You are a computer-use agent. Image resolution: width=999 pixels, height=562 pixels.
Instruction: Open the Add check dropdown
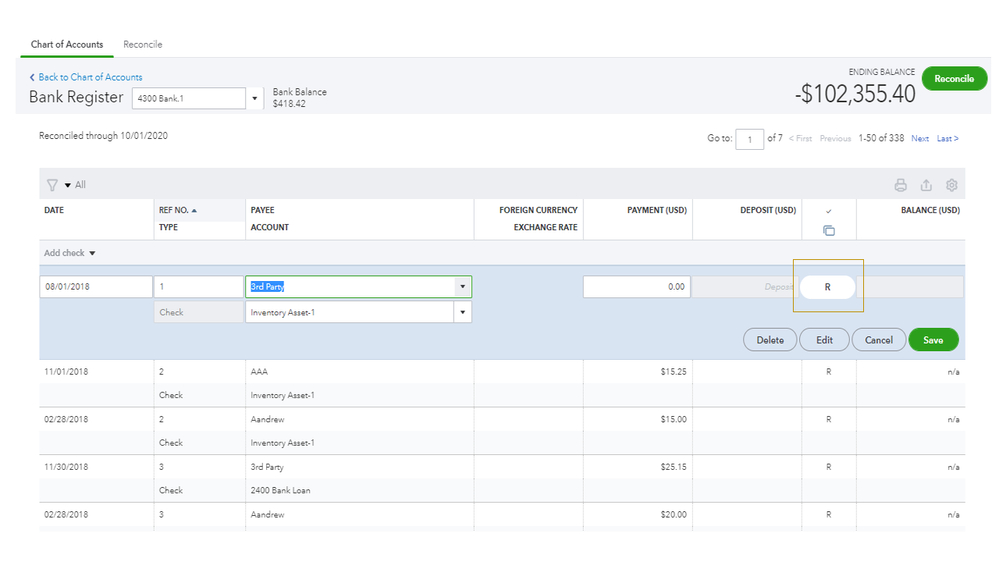[x=70, y=253]
